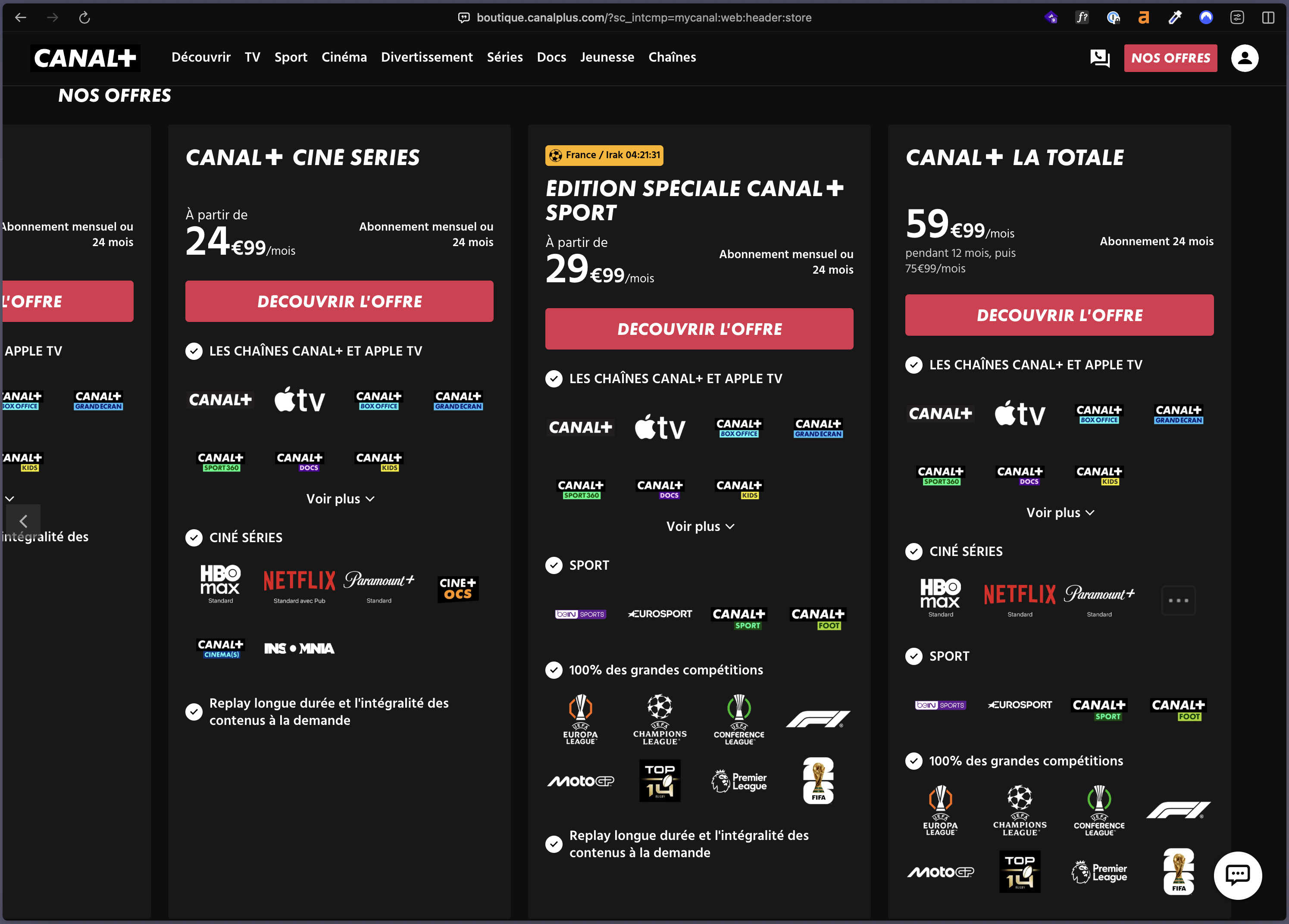Click the site info icon in address bar
The image size is (1289, 924).
(x=464, y=18)
